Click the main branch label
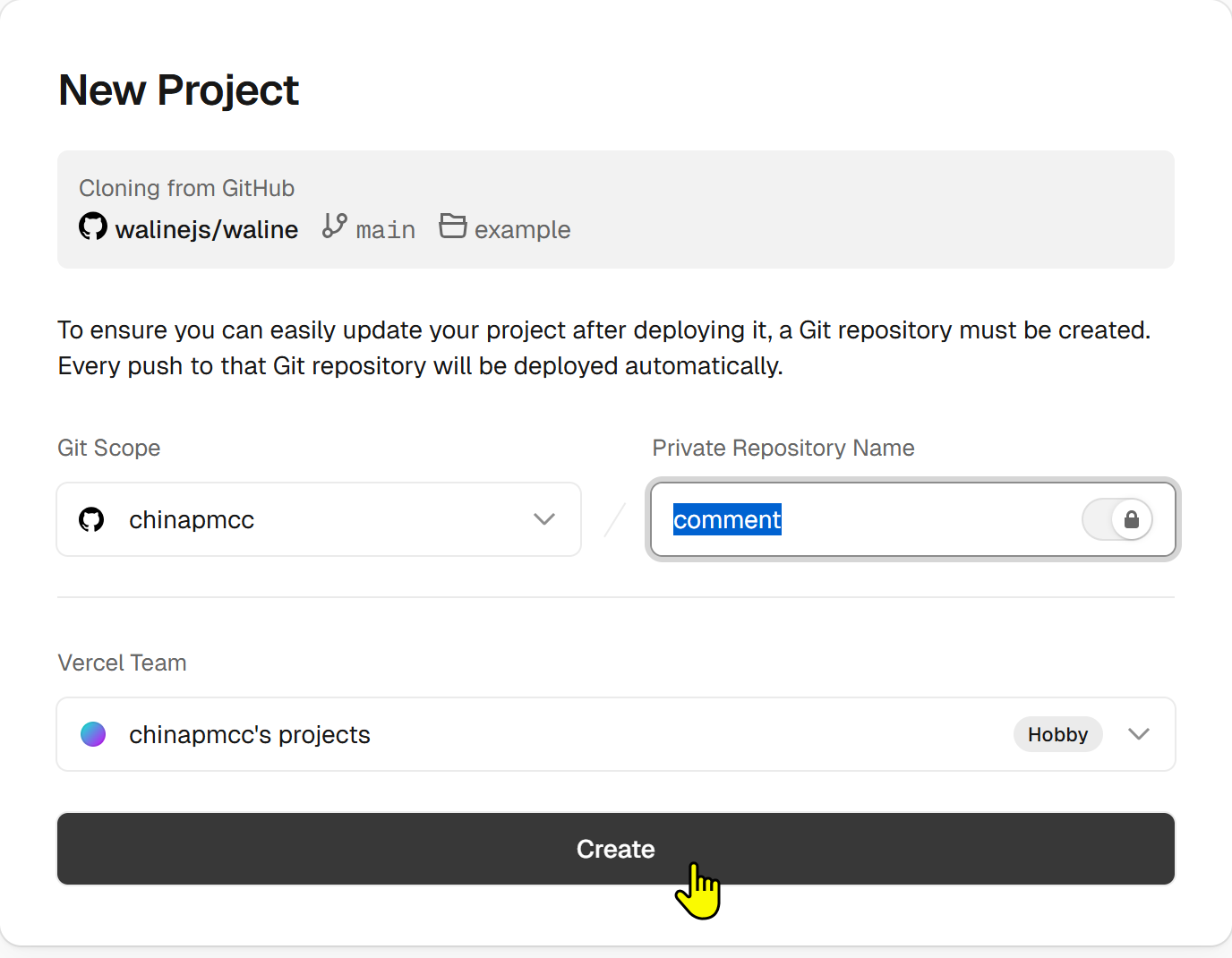The height and width of the screenshot is (958, 1232). click(x=385, y=230)
